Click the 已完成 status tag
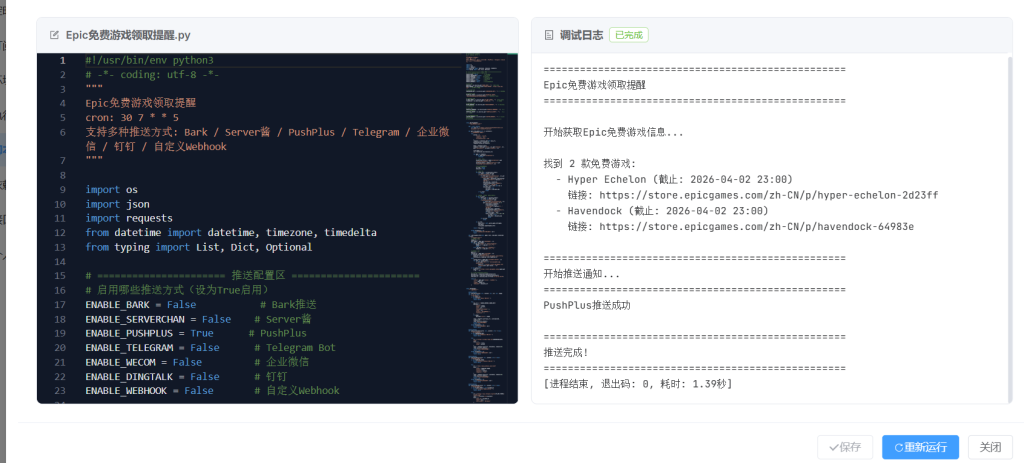The height and width of the screenshot is (463, 1024). pos(628,35)
